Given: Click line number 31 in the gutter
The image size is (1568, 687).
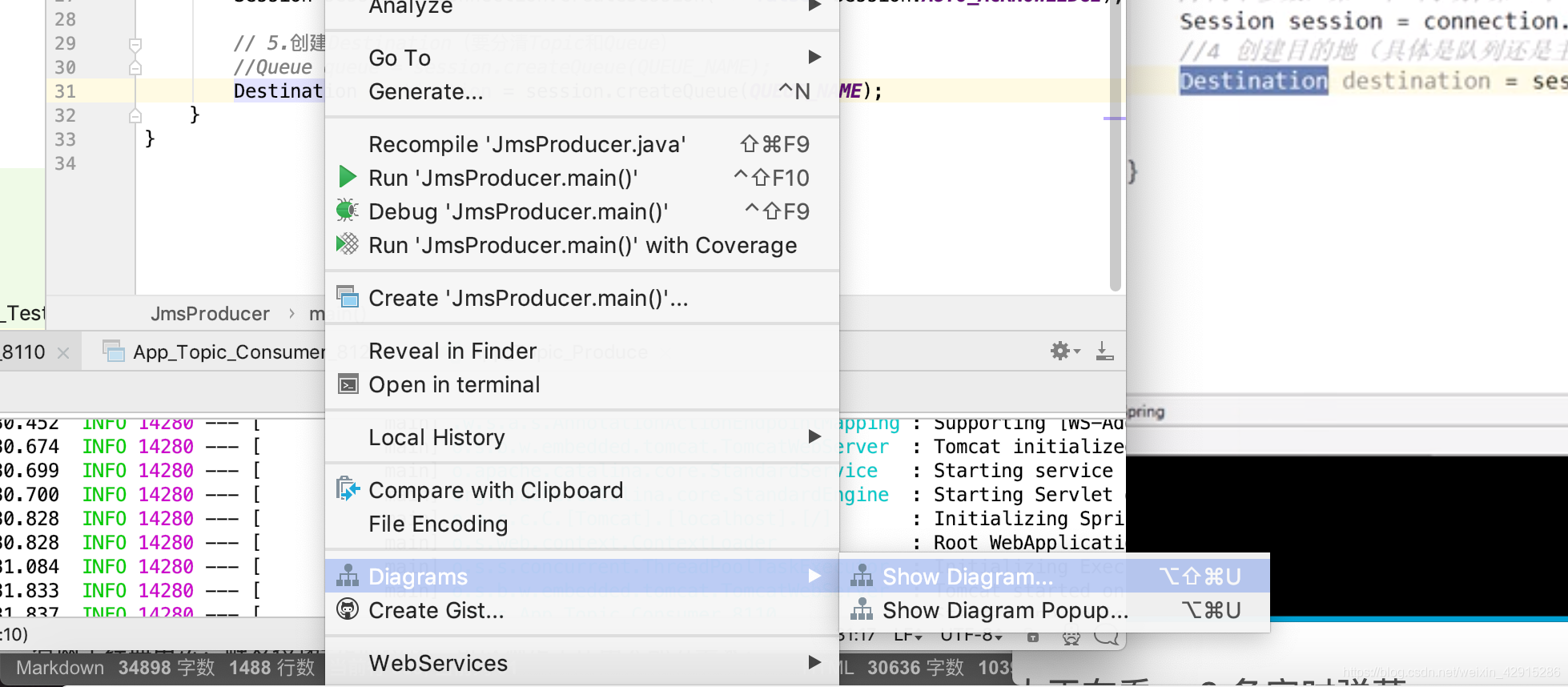Looking at the screenshot, I should (65, 91).
